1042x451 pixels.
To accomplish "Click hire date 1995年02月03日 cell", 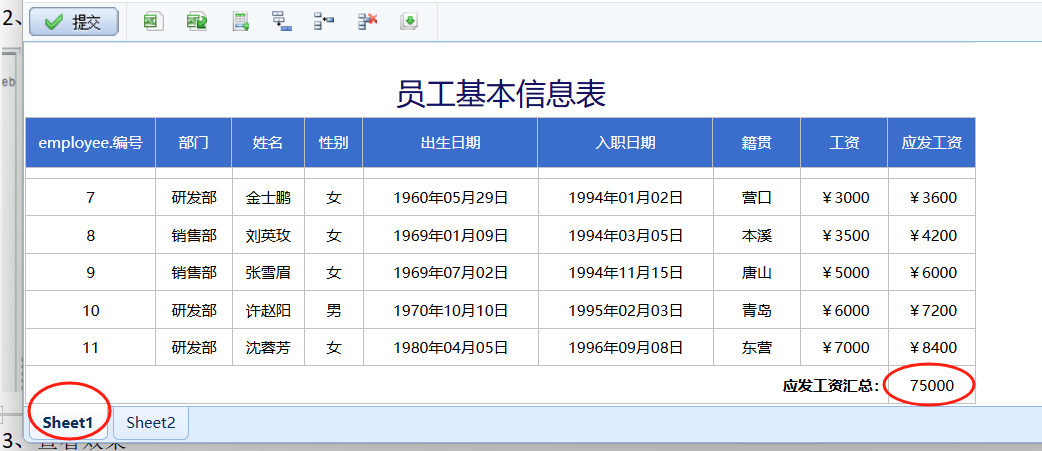I will pos(625,311).
